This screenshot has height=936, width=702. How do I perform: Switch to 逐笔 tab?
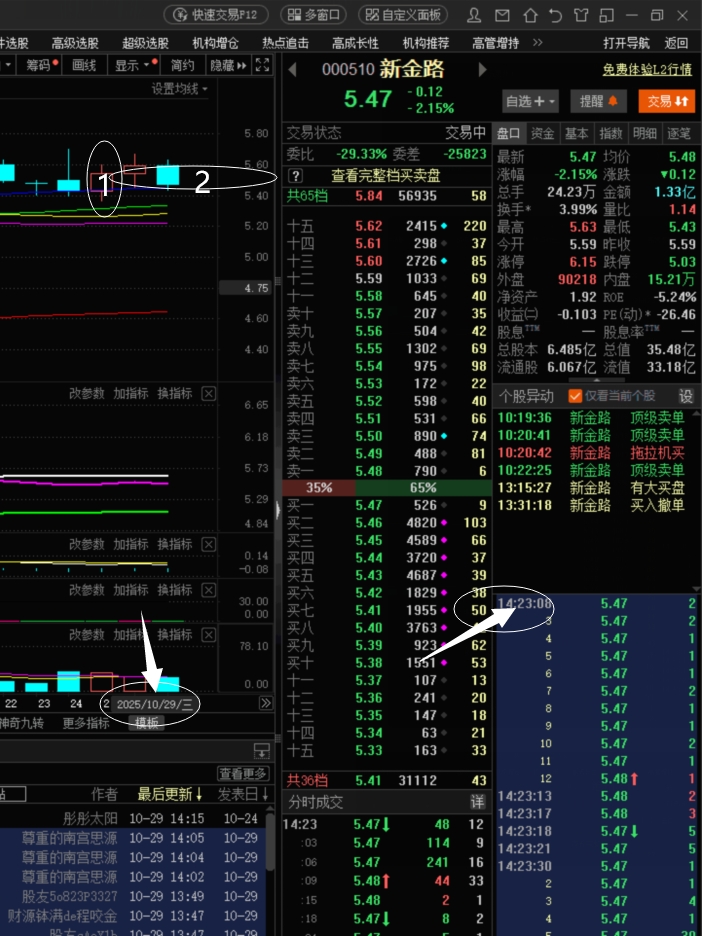tap(679, 133)
